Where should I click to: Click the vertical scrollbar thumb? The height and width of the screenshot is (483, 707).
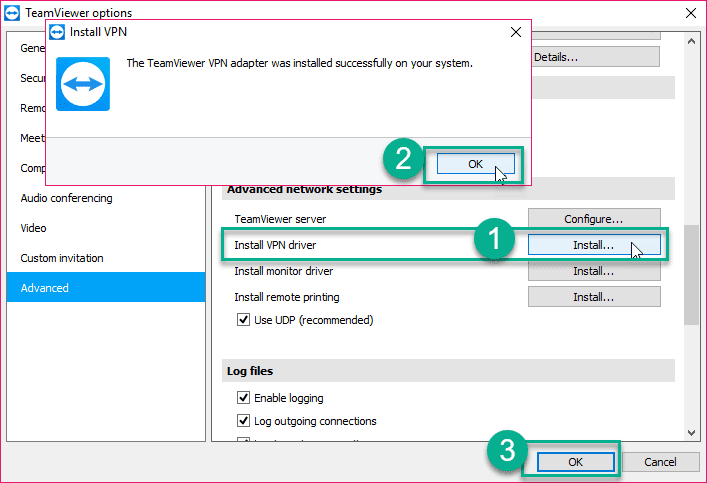(691, 275)
